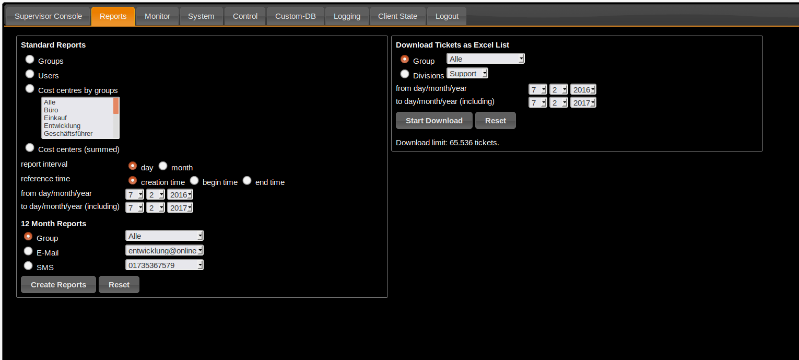The width and height of the screenshot is (799, 360).
Task: Open the Supervisor Console tab
Action: pos(48,16)
